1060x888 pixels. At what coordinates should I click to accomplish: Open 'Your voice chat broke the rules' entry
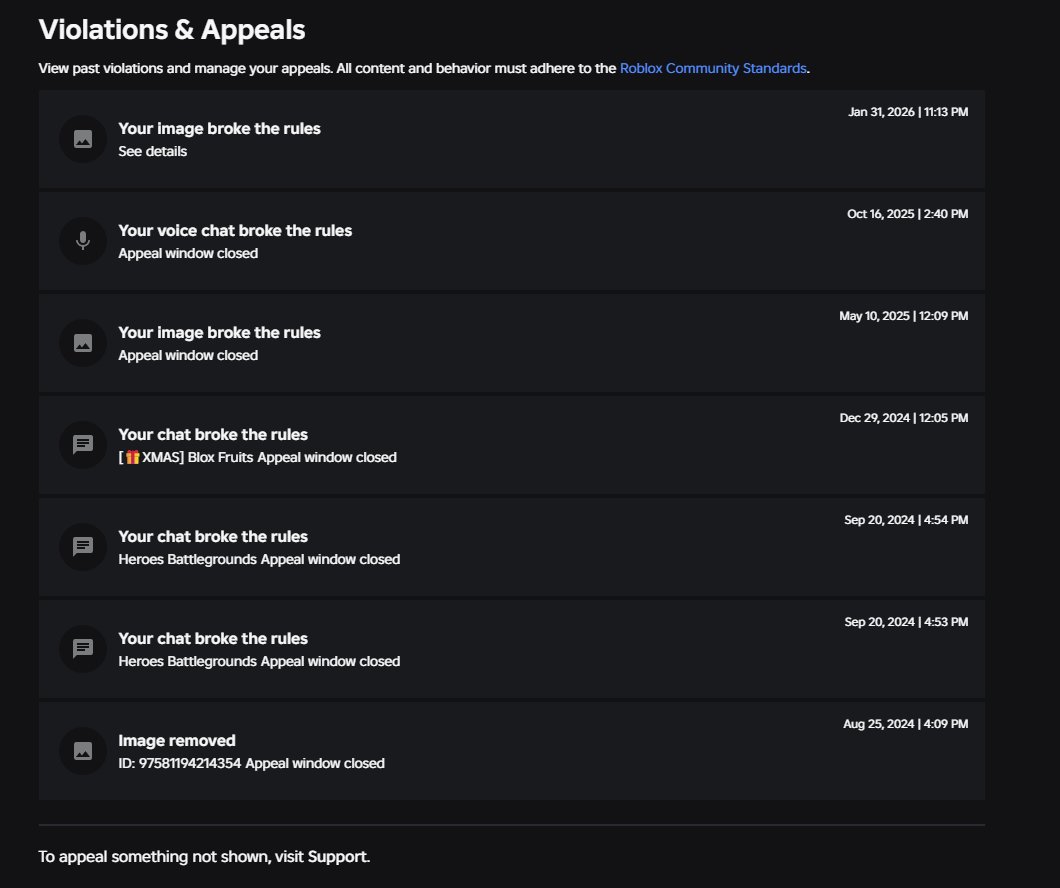(512, 241)
